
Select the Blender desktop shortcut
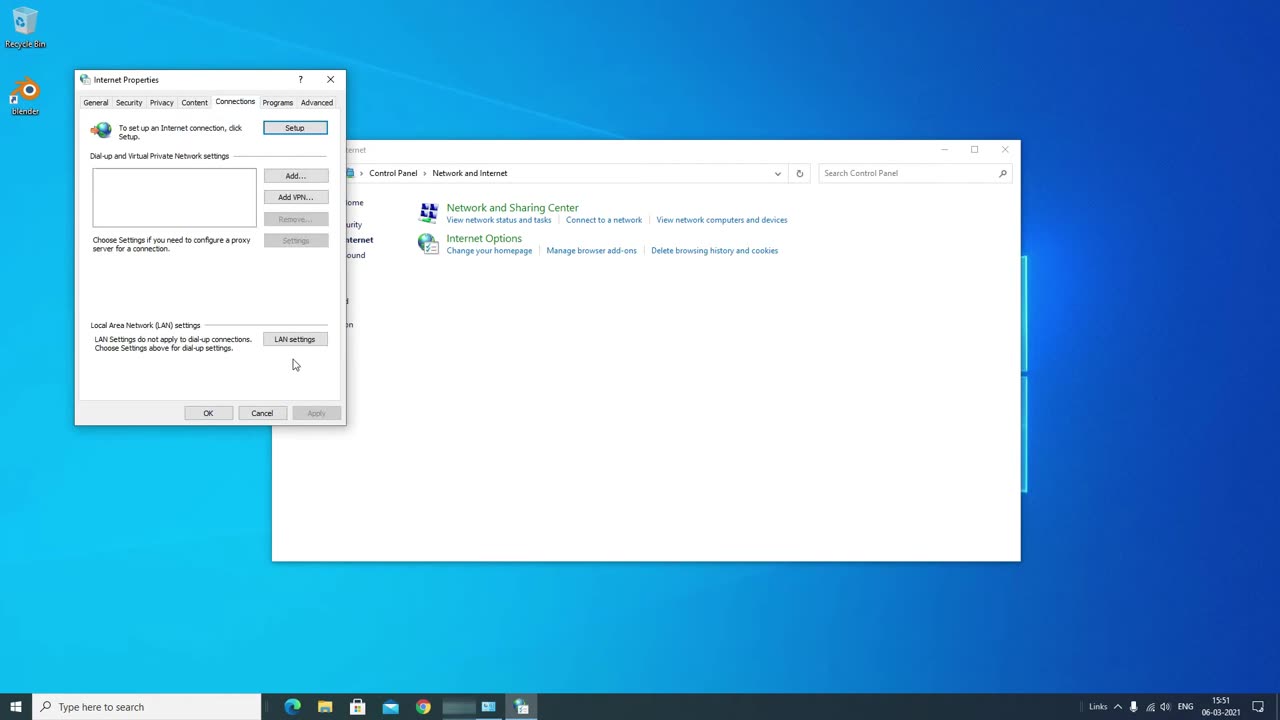point(25,97)
